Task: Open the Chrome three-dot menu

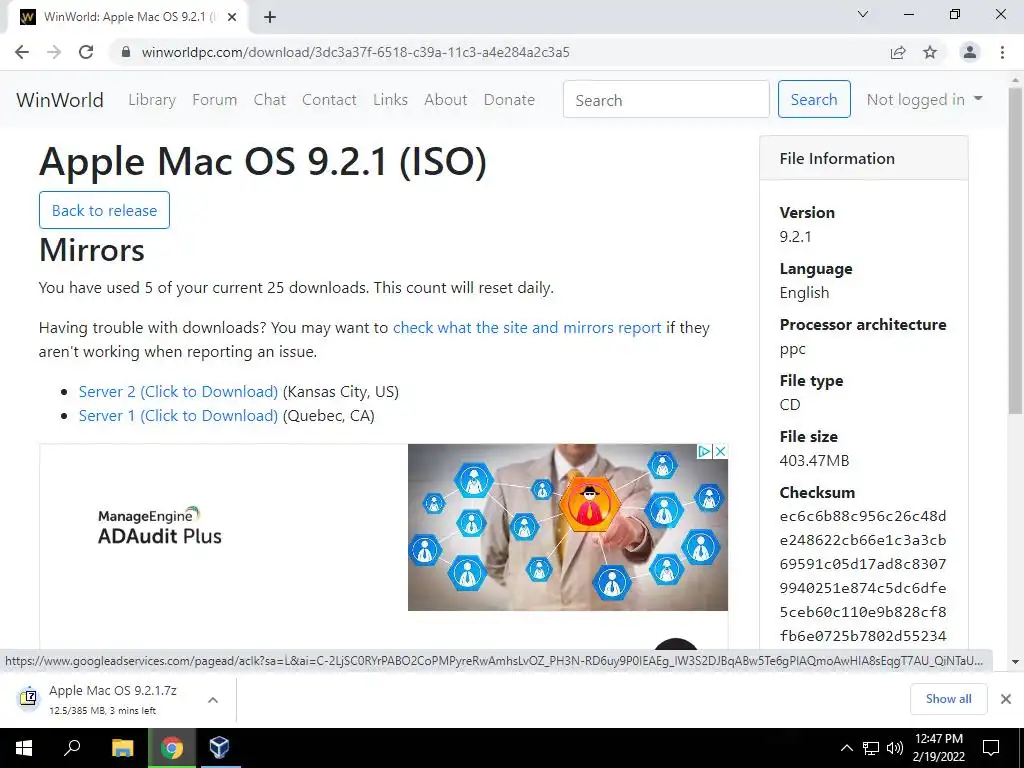Action: coord(1002,52)
